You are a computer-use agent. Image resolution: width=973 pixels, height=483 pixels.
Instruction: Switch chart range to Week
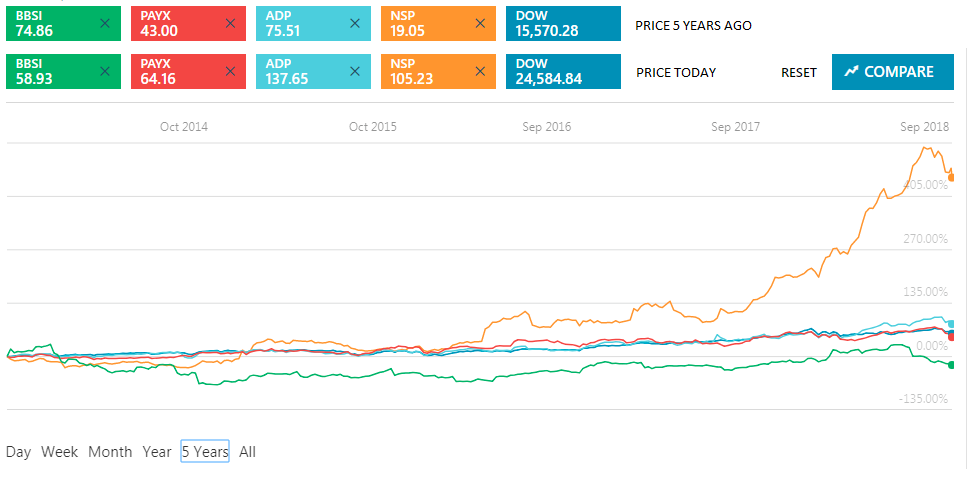[59, 452]
